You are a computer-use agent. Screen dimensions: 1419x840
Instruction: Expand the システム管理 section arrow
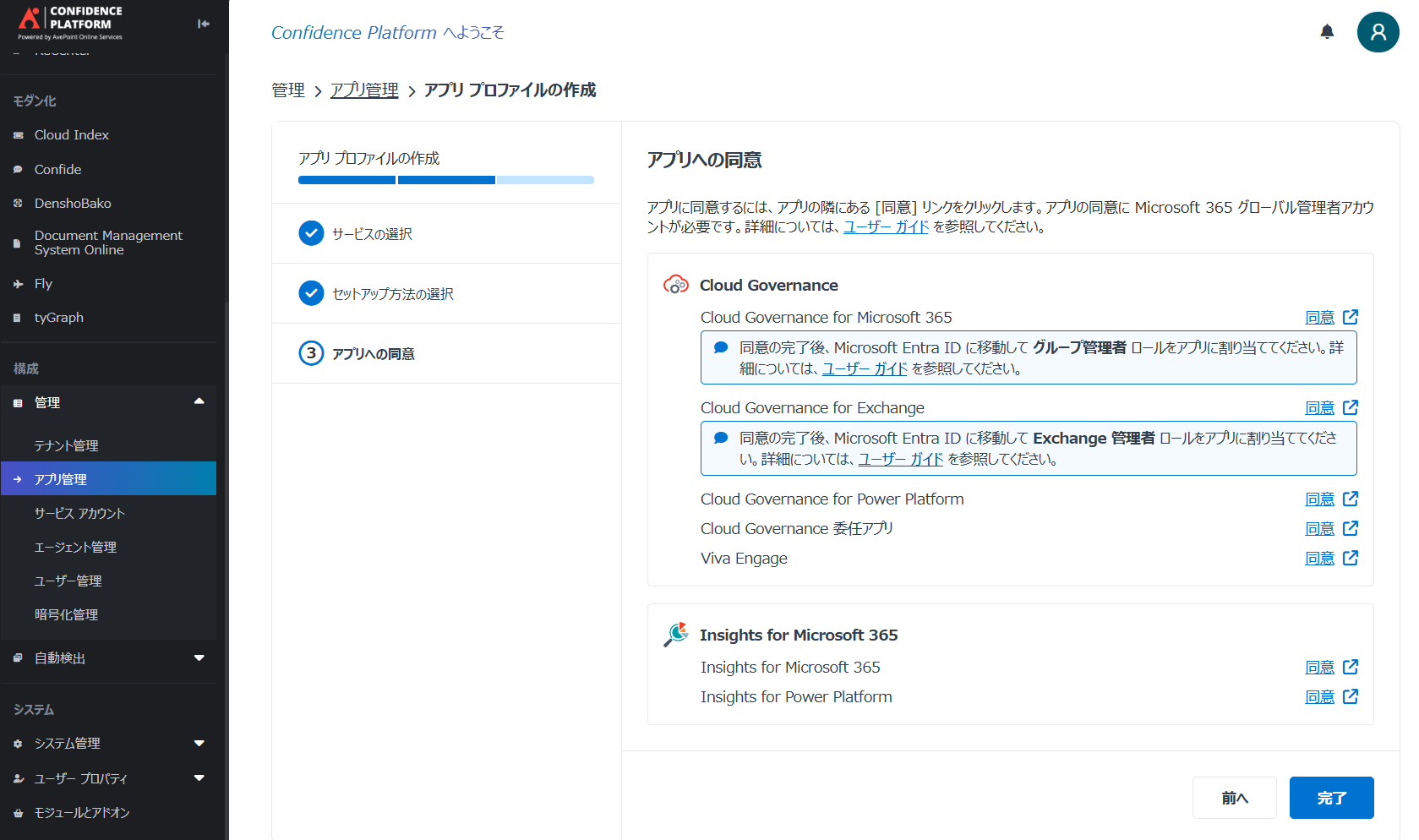[199, 743]
